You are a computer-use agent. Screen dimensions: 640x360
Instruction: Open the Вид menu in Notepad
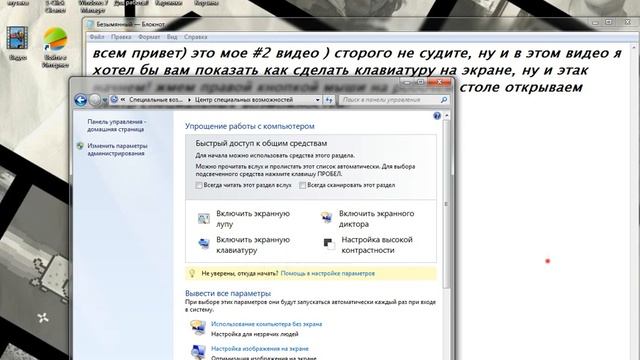click(x=172, y=37)
